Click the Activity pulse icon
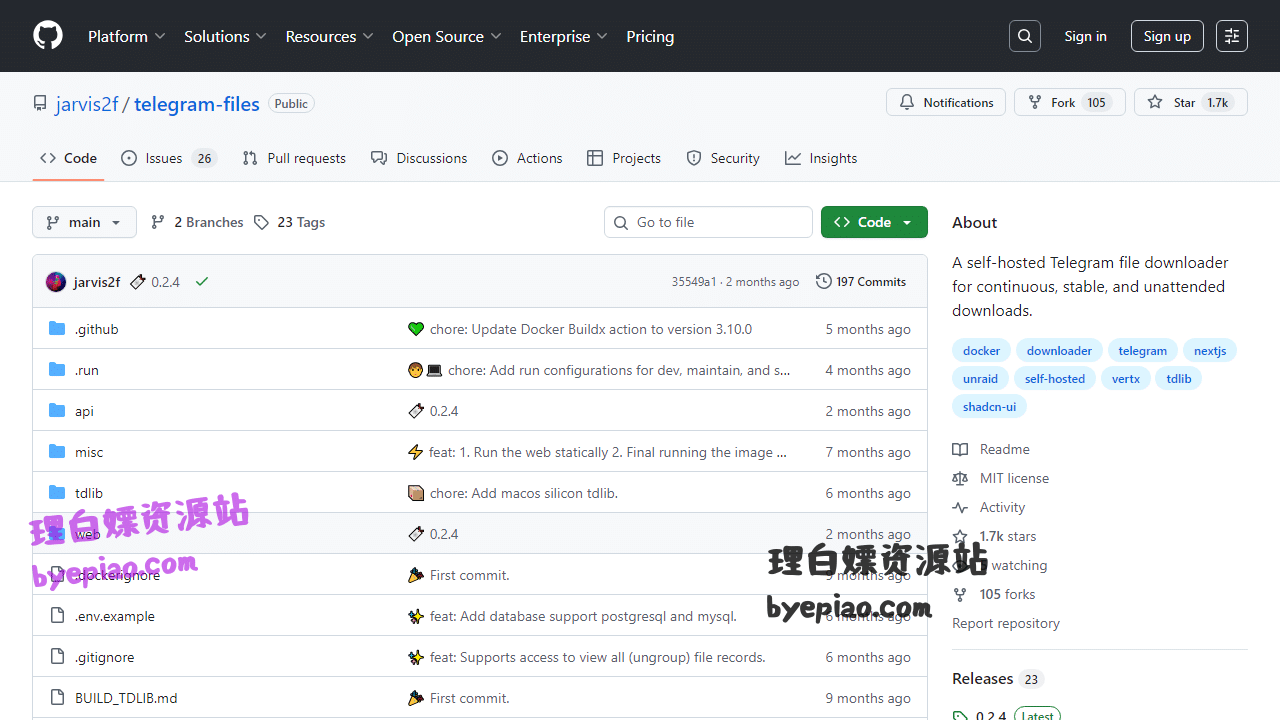Viewport: 1280px width, 720px height. [960, 507]
